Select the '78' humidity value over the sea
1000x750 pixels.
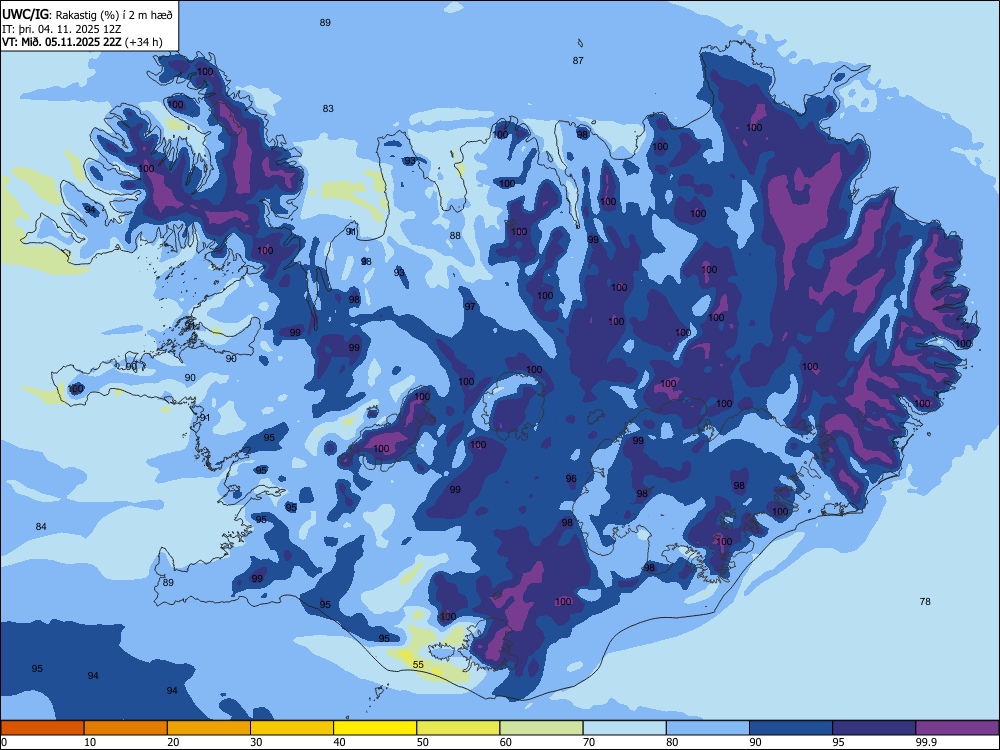925,601
